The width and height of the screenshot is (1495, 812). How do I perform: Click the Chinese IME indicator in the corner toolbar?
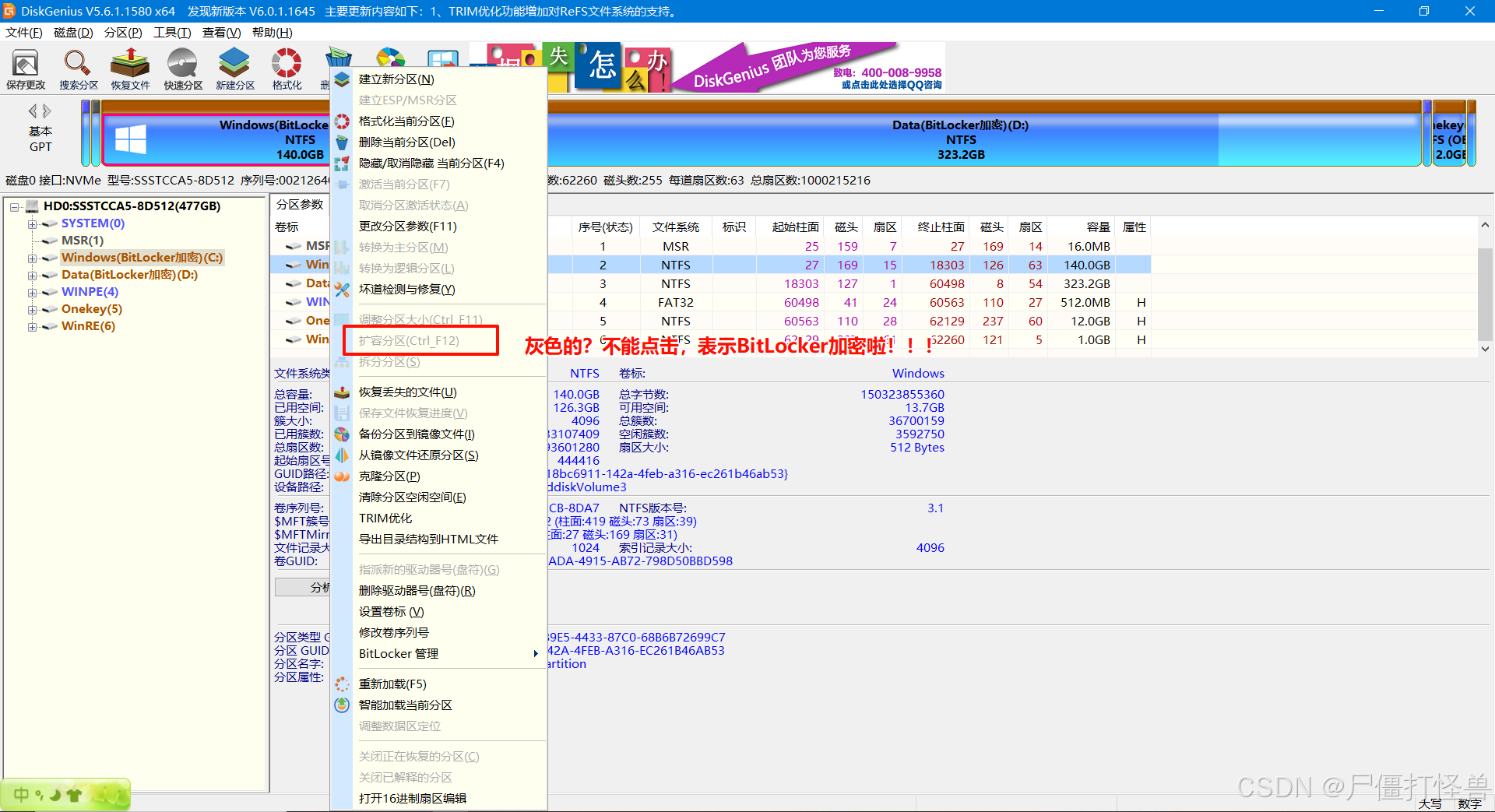click(22, 795)
